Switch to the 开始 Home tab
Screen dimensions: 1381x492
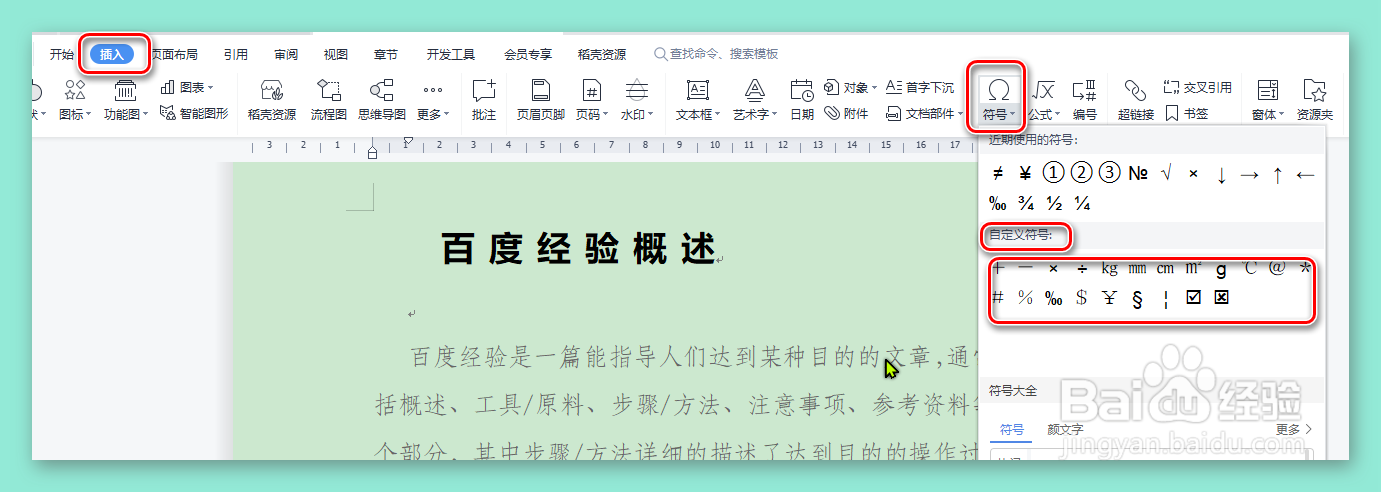[x=62, y=54]
